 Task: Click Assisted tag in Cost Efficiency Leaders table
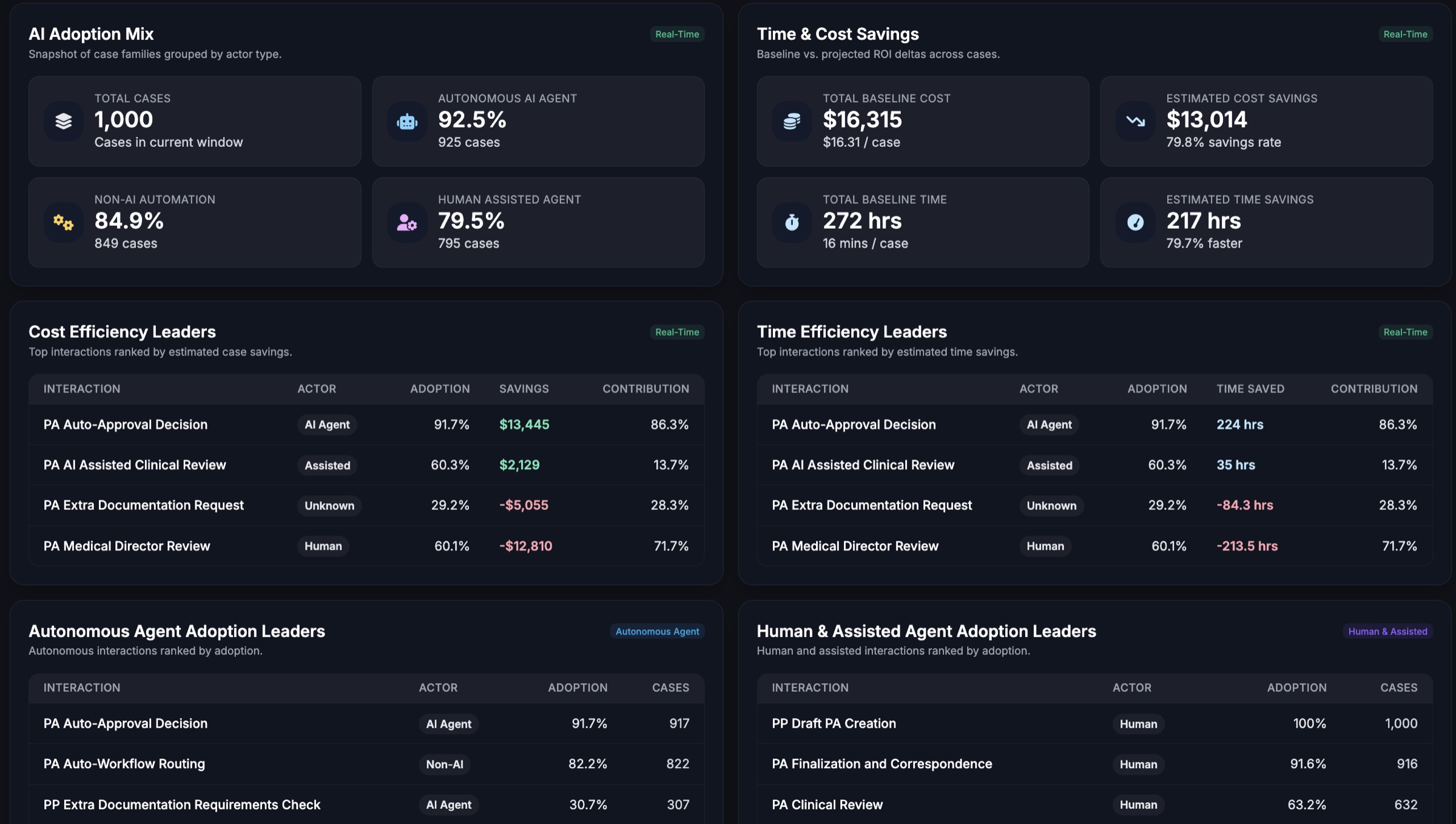pyautogui.click(x=327, y=465)
